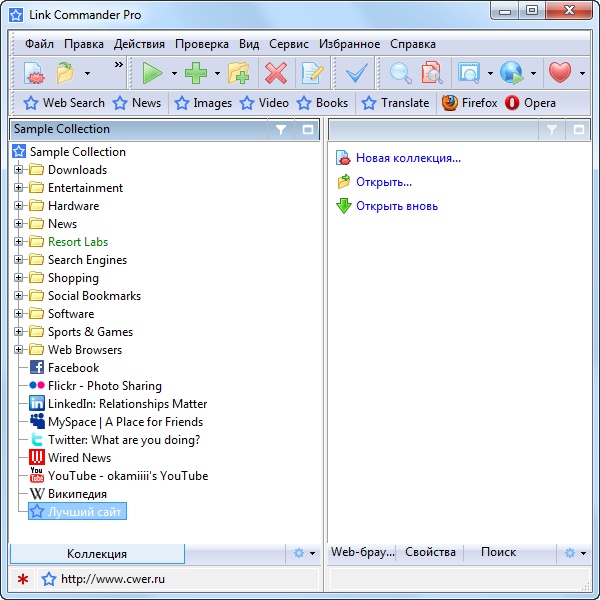600x600 pixels.
Task: Expand the Downloads folder
Action: (x=18, y=170)
